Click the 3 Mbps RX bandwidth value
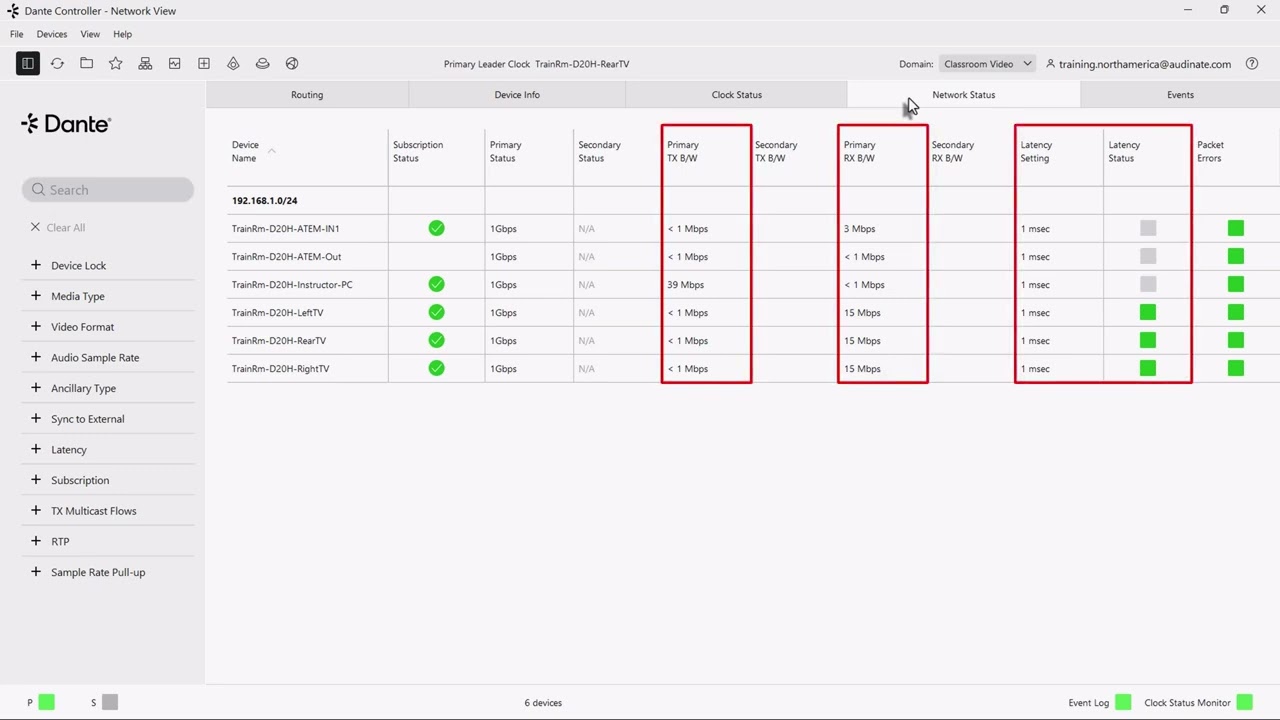Screen dimensions: 1280x720 click(x=859, y=229)
